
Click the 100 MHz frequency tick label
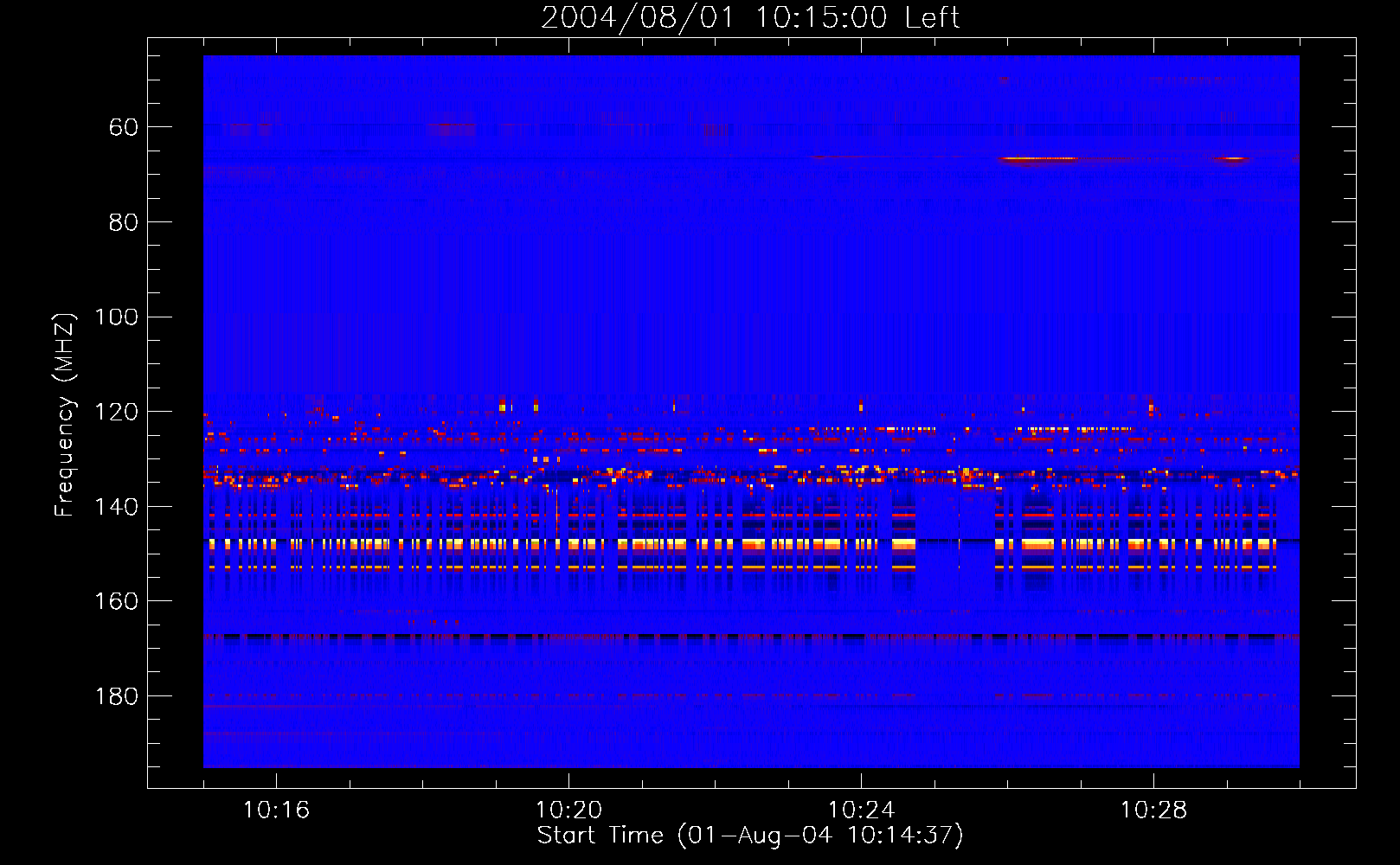click(x=116, y=317)
